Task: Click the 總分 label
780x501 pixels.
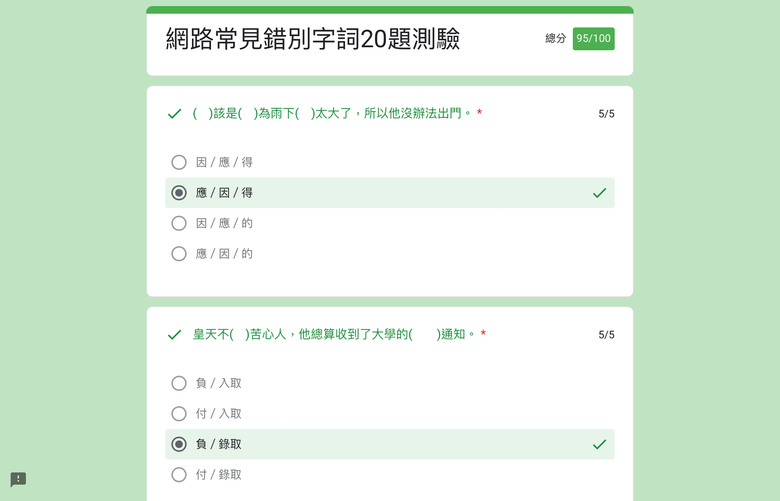Action: (x=556, y=38)
